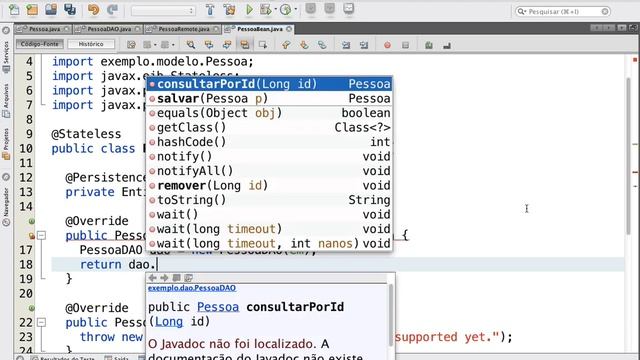The height and width of the screenshot is (360, 640).
Task: Select salvar(Pessoa p) from completion list
Action: pos(269,98)
